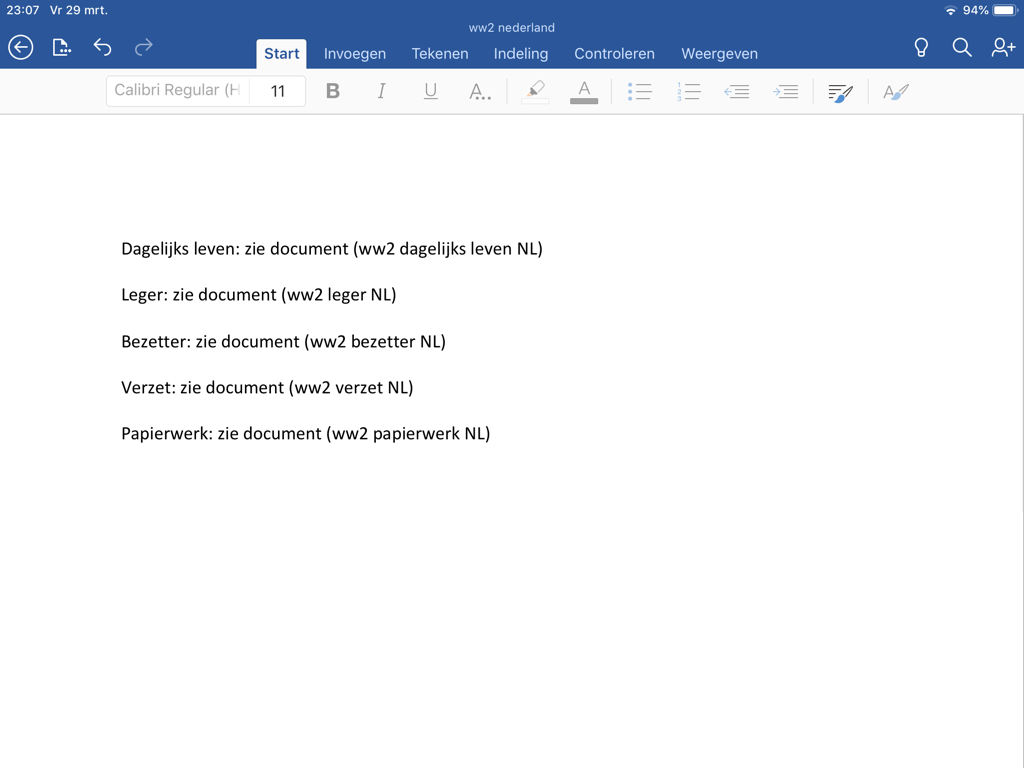Decrease the paragraph indent
Viewport: 1024px width, 768px height.
click(737, 91)
